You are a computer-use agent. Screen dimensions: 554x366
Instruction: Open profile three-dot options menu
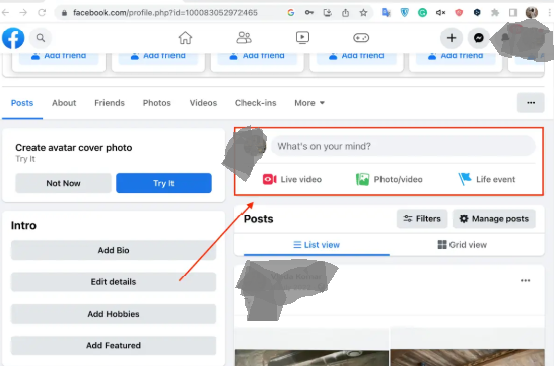(531, 103)
